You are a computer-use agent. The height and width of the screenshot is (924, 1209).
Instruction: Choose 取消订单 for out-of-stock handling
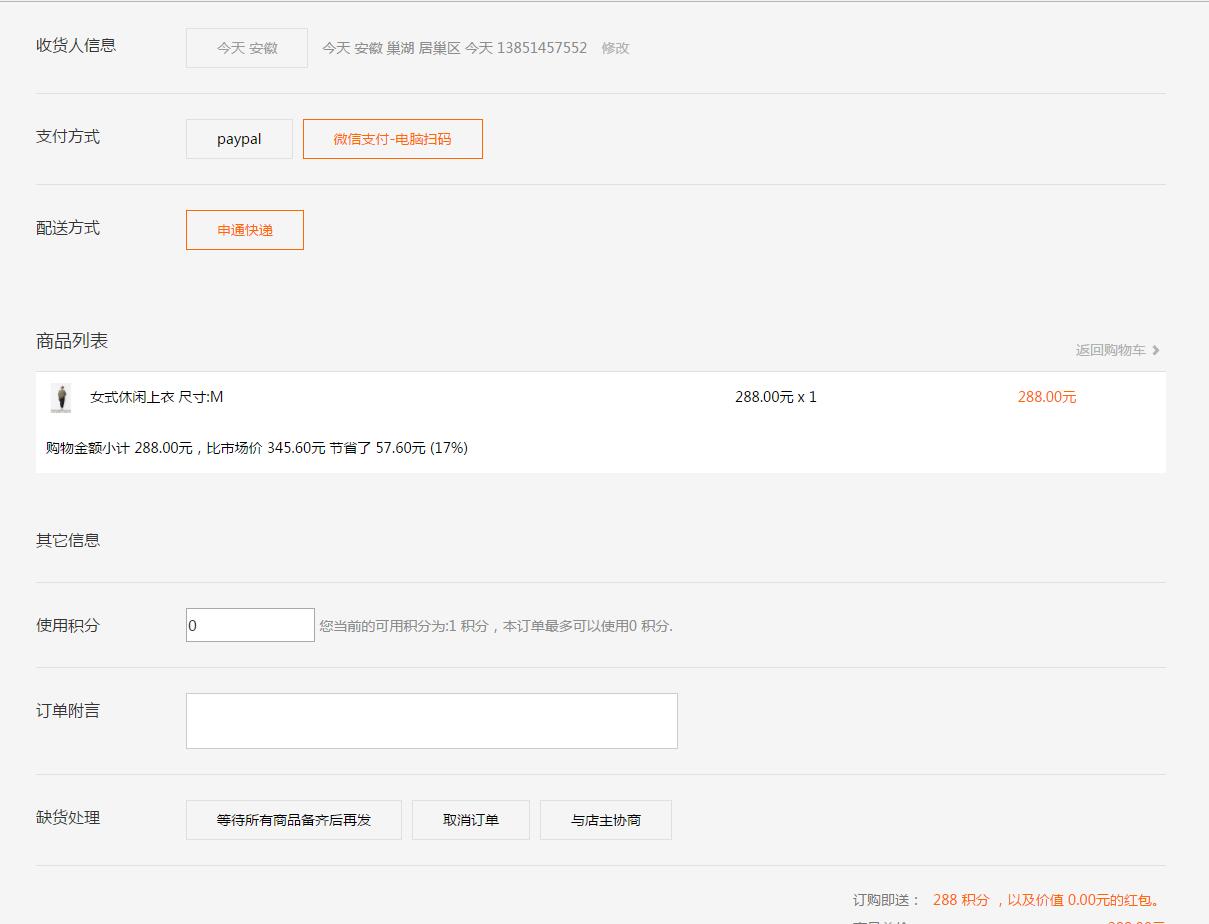click(470, 820)
